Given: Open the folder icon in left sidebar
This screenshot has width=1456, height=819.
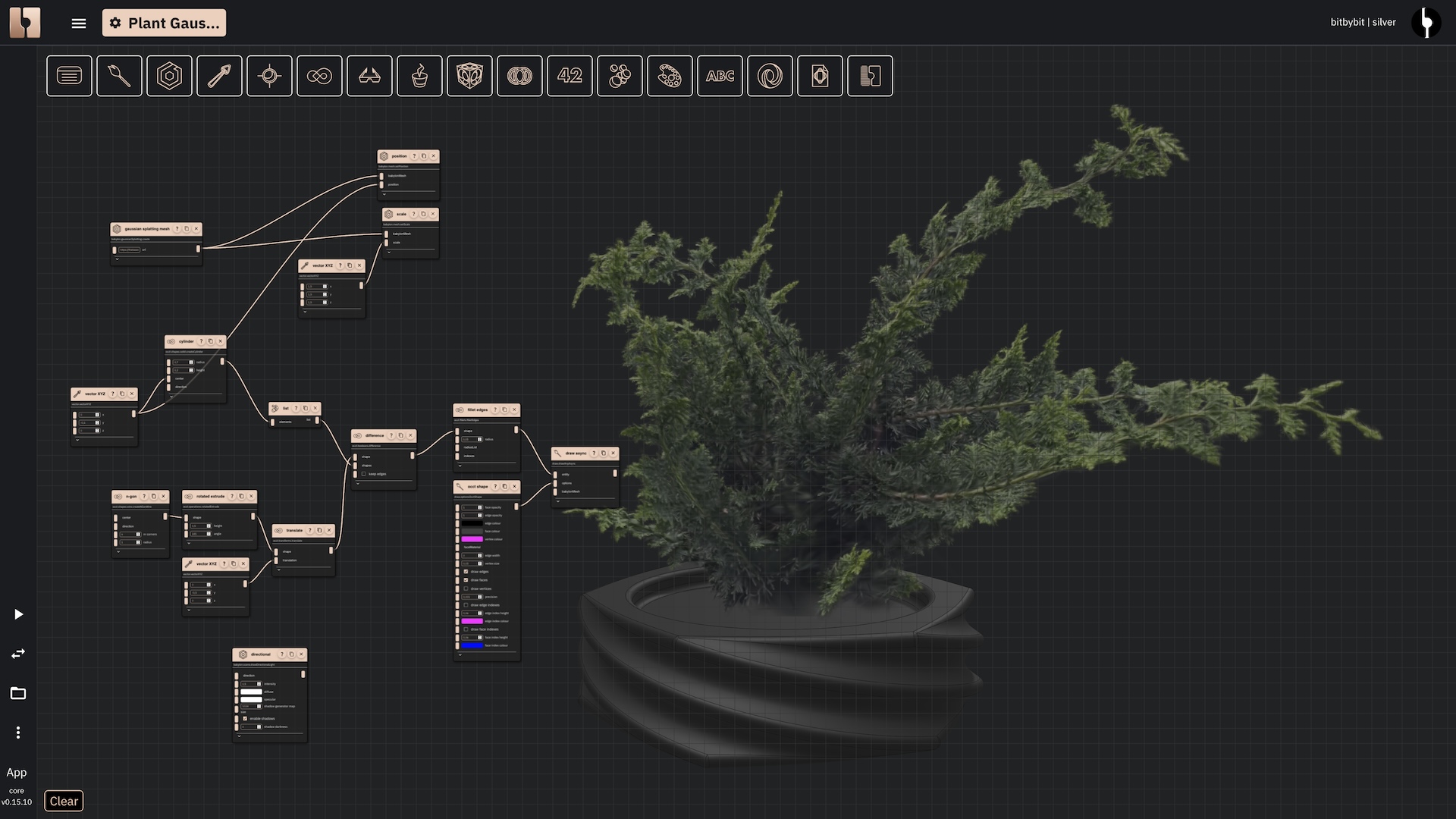Looking at the screenshot, I should (x=18, y=693).
